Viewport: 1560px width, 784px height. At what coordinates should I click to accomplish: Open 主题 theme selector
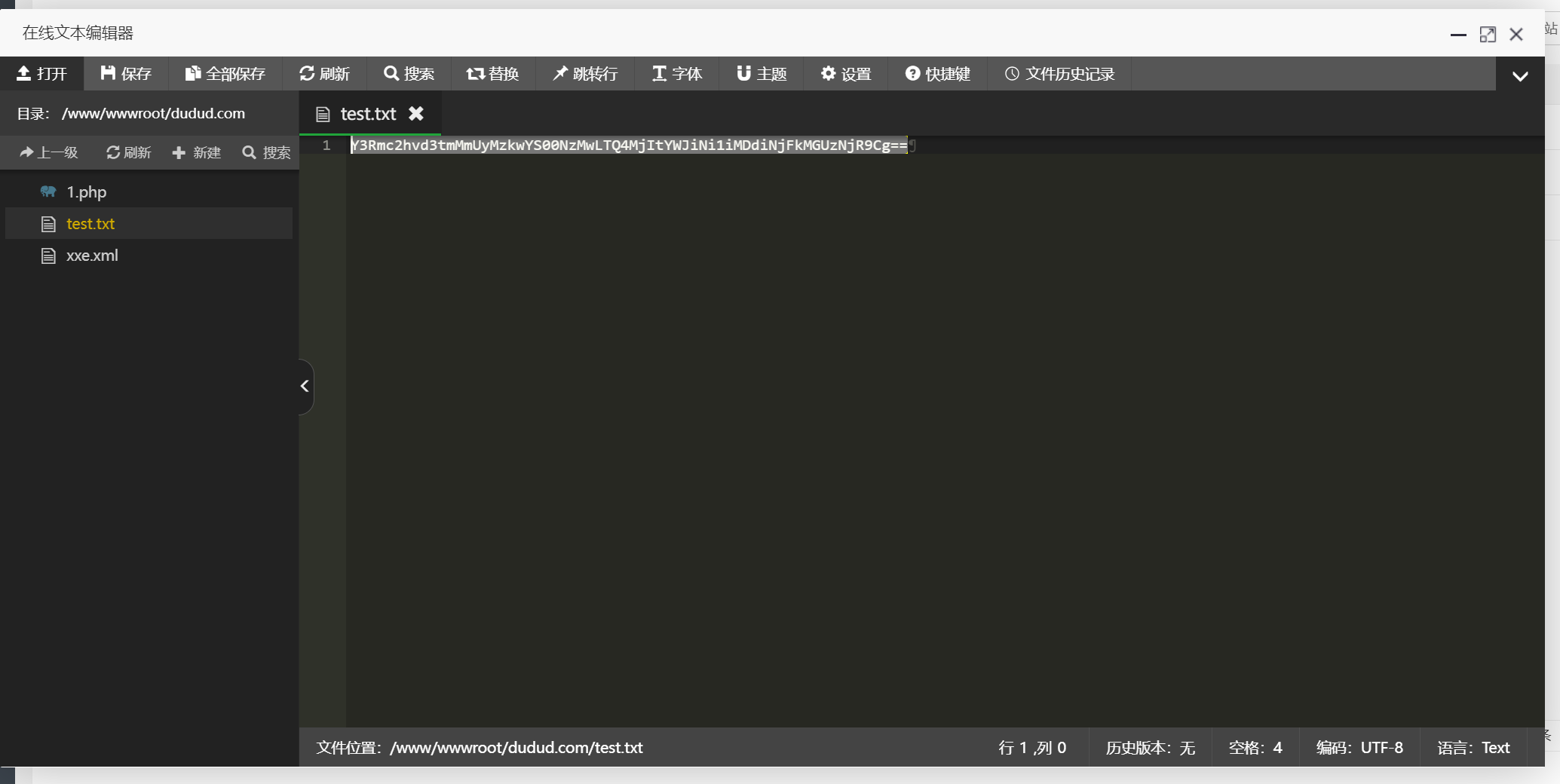pos(762,73)
